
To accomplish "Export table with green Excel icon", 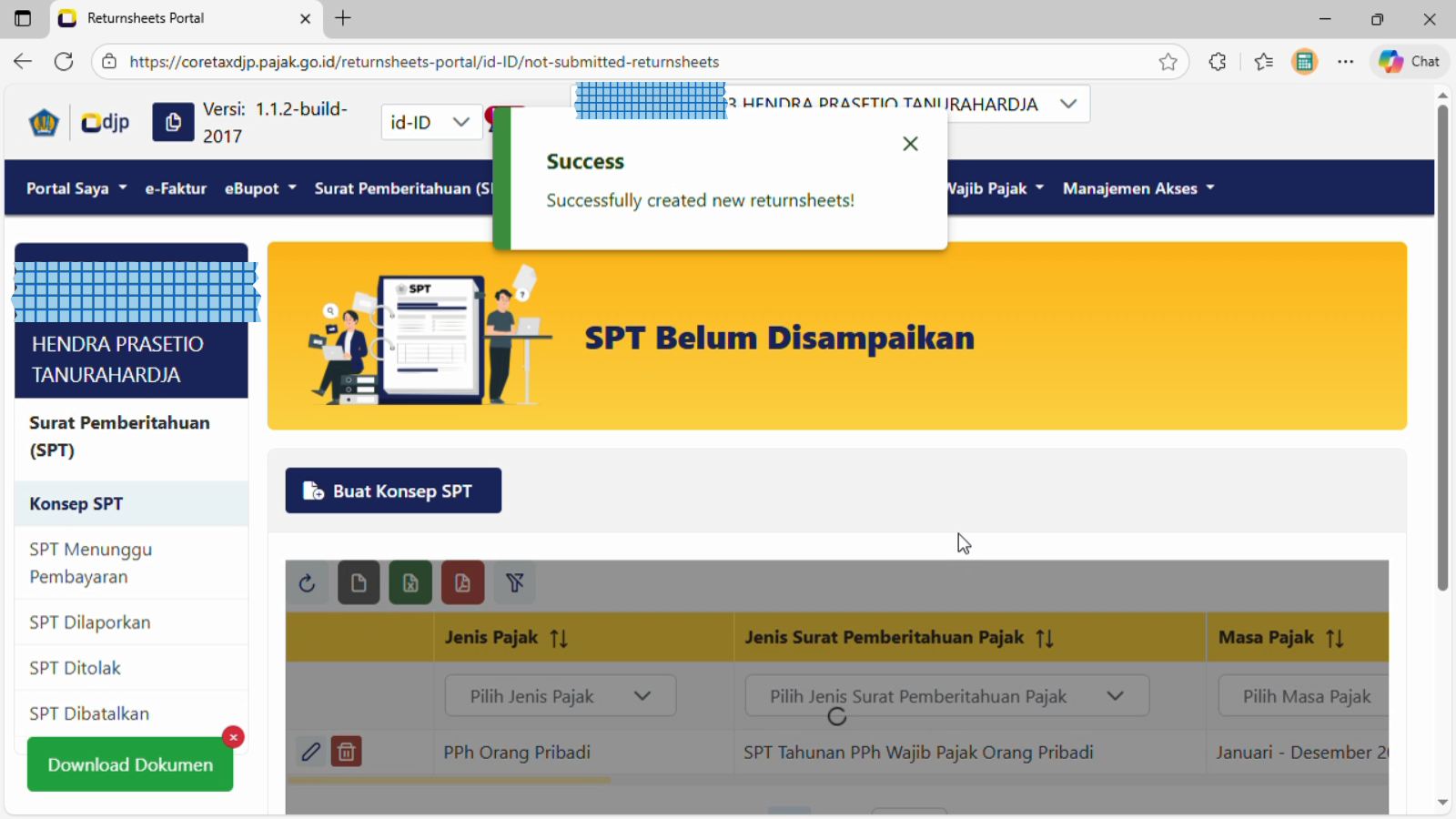I will coord(410,583).
